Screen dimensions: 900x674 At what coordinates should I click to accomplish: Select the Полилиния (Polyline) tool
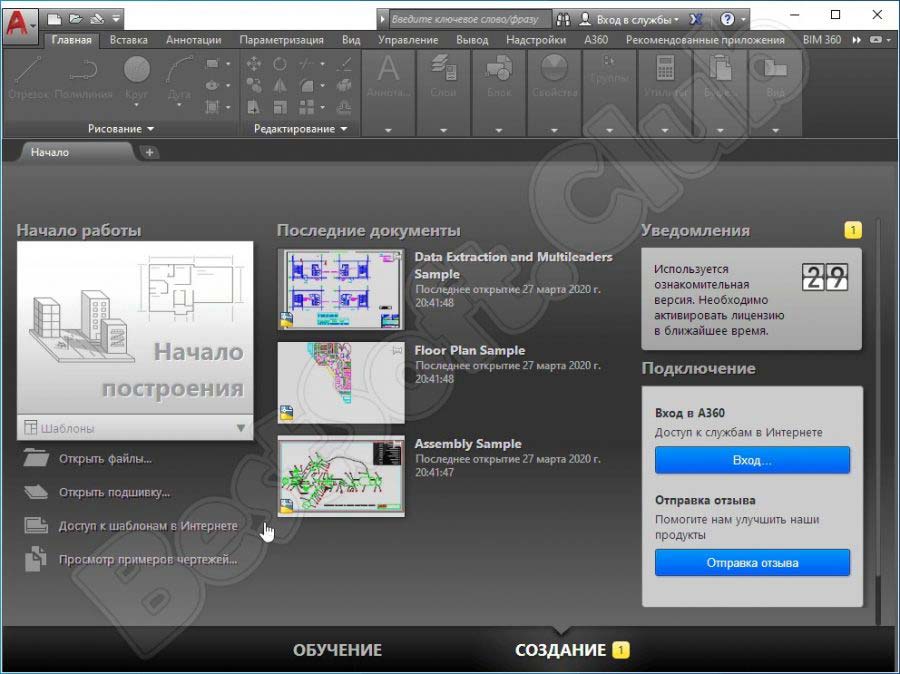[83, 79]
